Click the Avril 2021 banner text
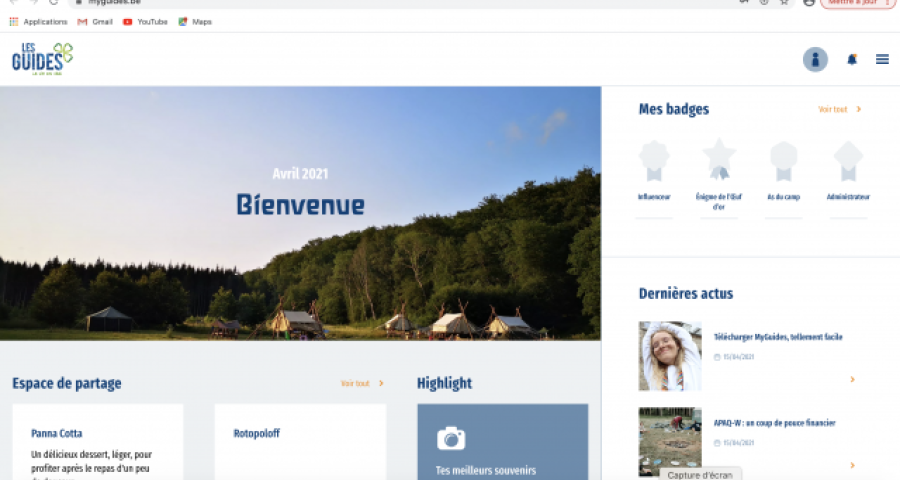The image size is (900, 480). [x=300, y=173]
